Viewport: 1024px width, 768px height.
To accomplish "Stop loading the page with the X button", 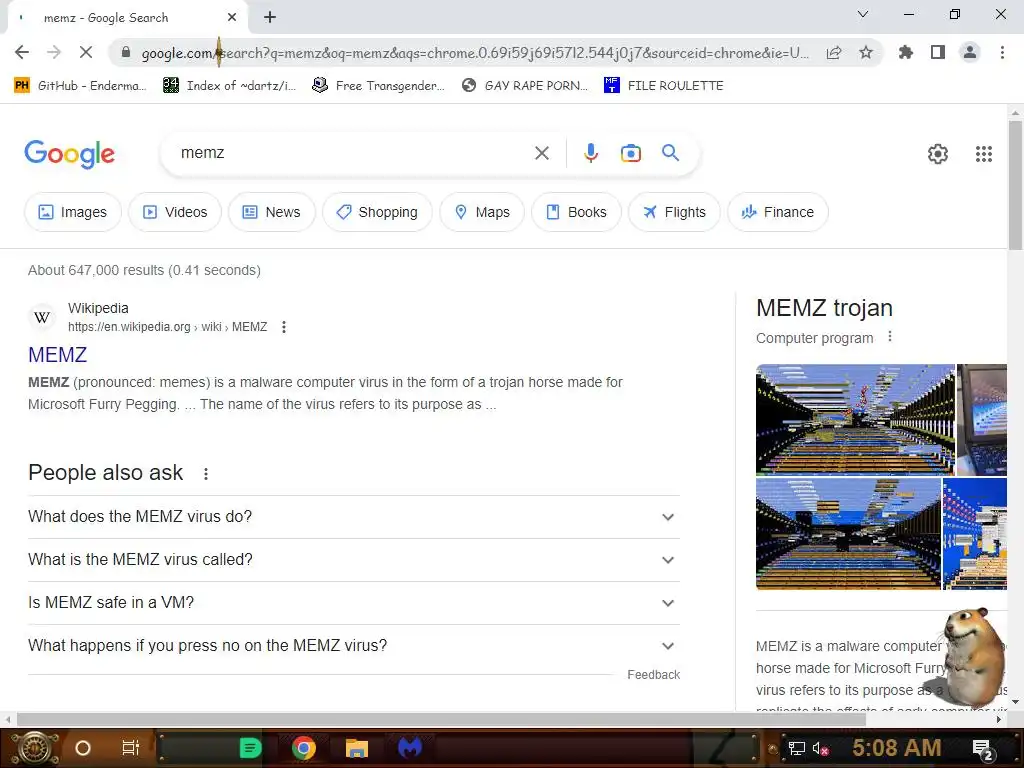I will (86, 52).
